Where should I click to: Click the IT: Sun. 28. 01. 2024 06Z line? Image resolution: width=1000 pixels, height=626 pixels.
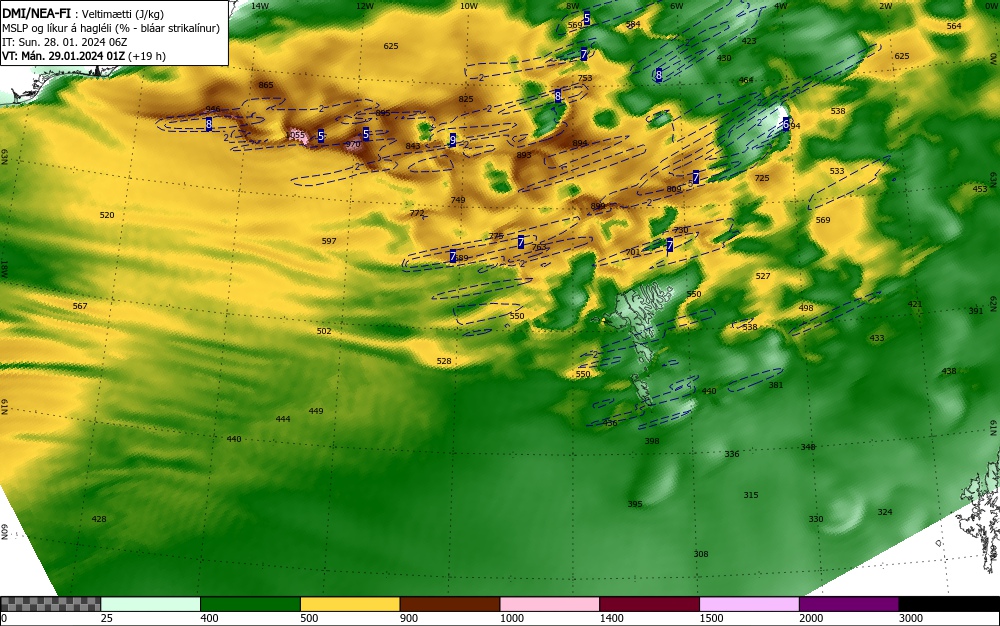pos(64,42)
